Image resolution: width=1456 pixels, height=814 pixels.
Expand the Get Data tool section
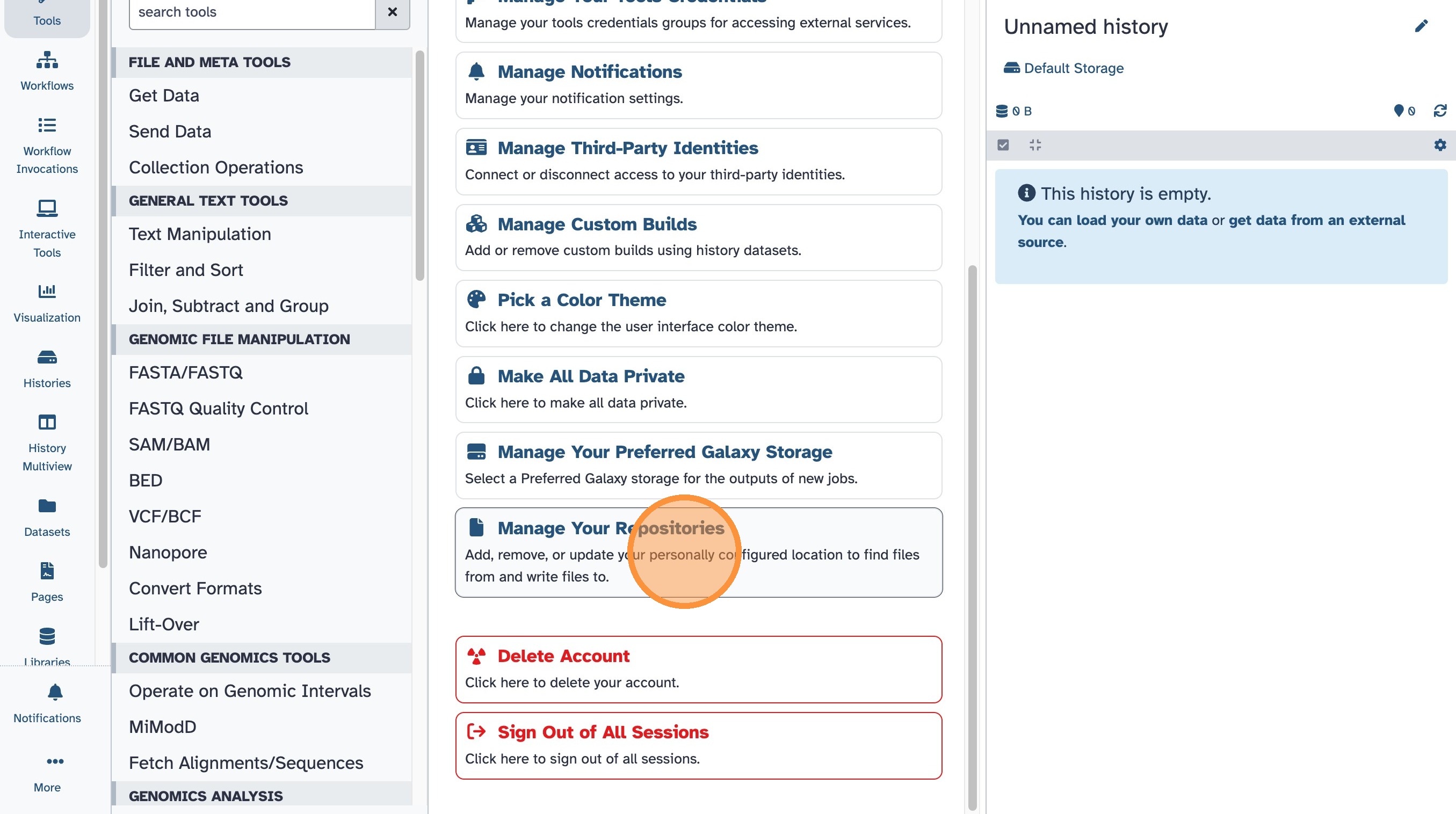(164, 96)
